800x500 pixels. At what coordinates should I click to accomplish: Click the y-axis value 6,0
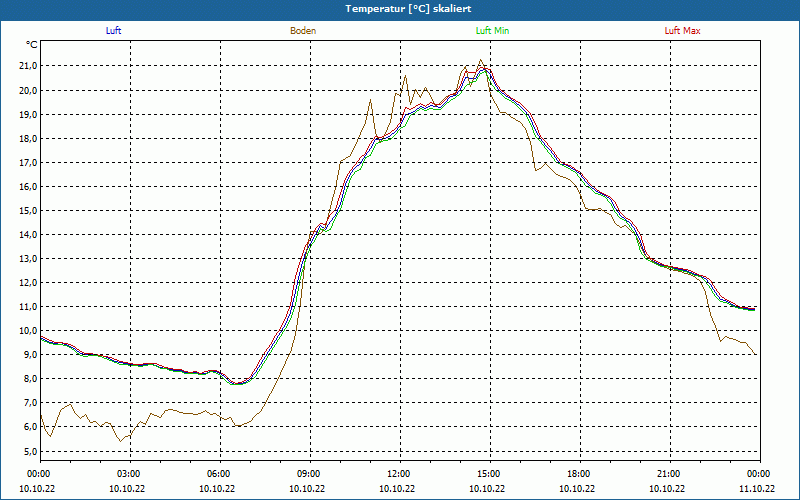click(30, 427)
